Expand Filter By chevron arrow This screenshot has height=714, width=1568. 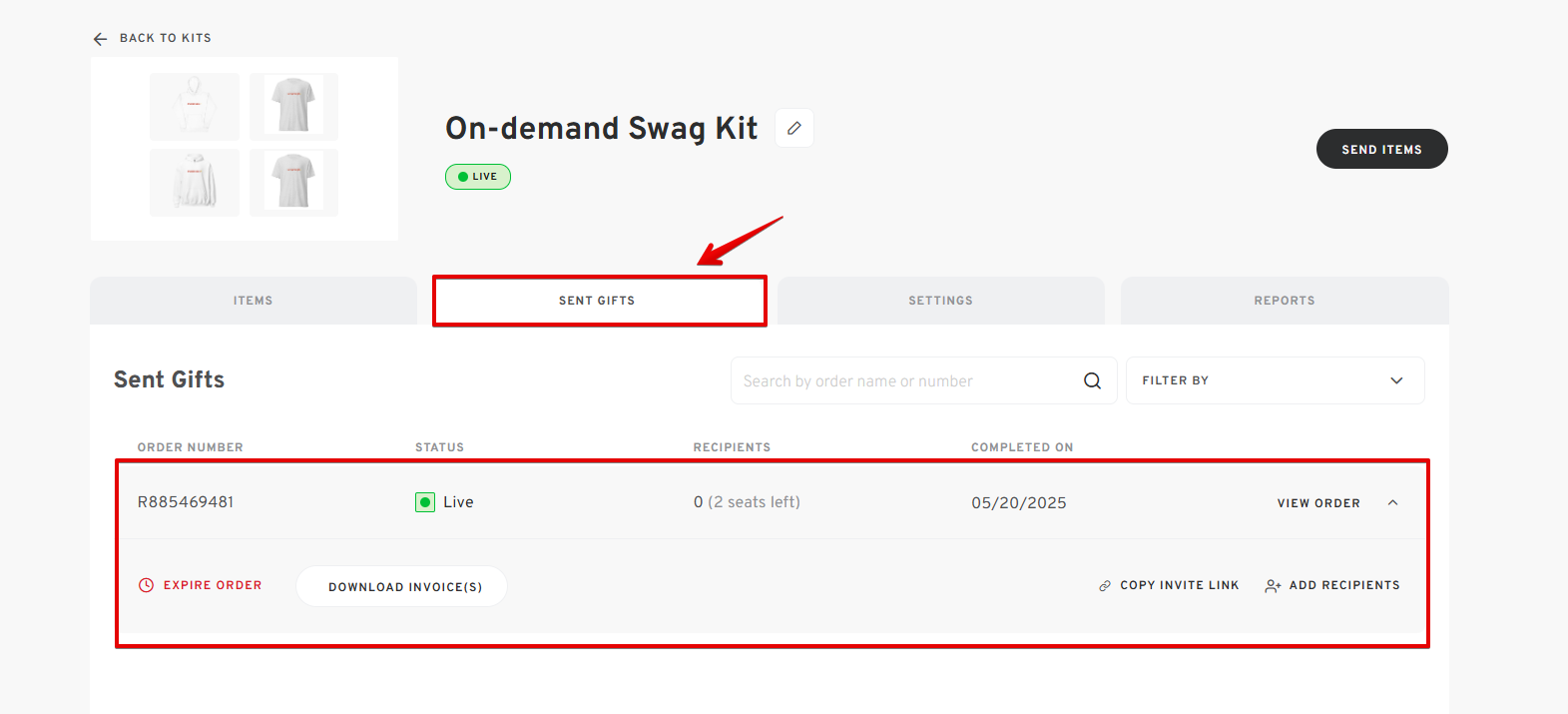click(x=1396, y=380)
